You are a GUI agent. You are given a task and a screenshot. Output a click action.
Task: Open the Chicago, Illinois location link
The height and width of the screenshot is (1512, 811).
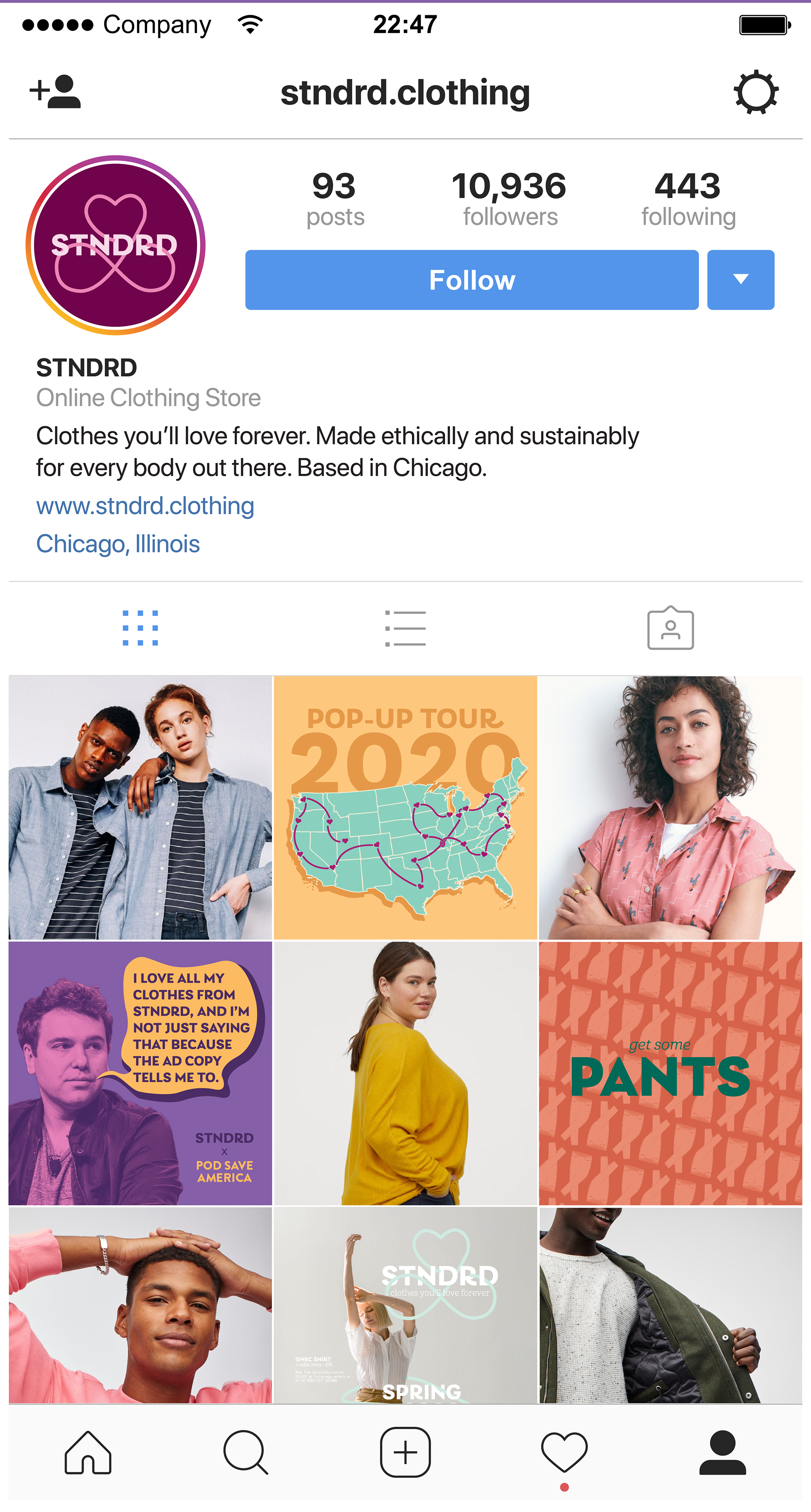coord(118,544)
